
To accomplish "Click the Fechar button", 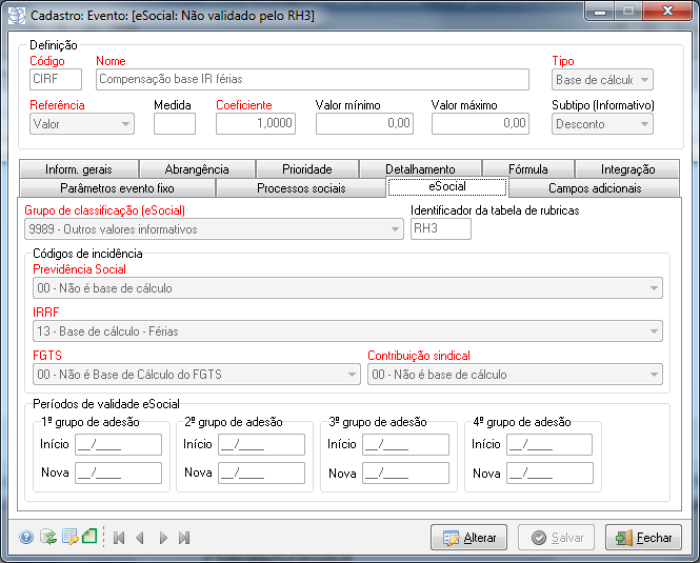I will pos(643,538).
